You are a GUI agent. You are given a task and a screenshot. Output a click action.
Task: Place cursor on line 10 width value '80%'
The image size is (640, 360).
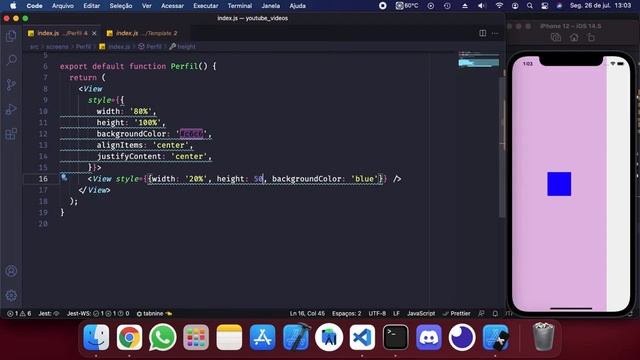point(141,111)
